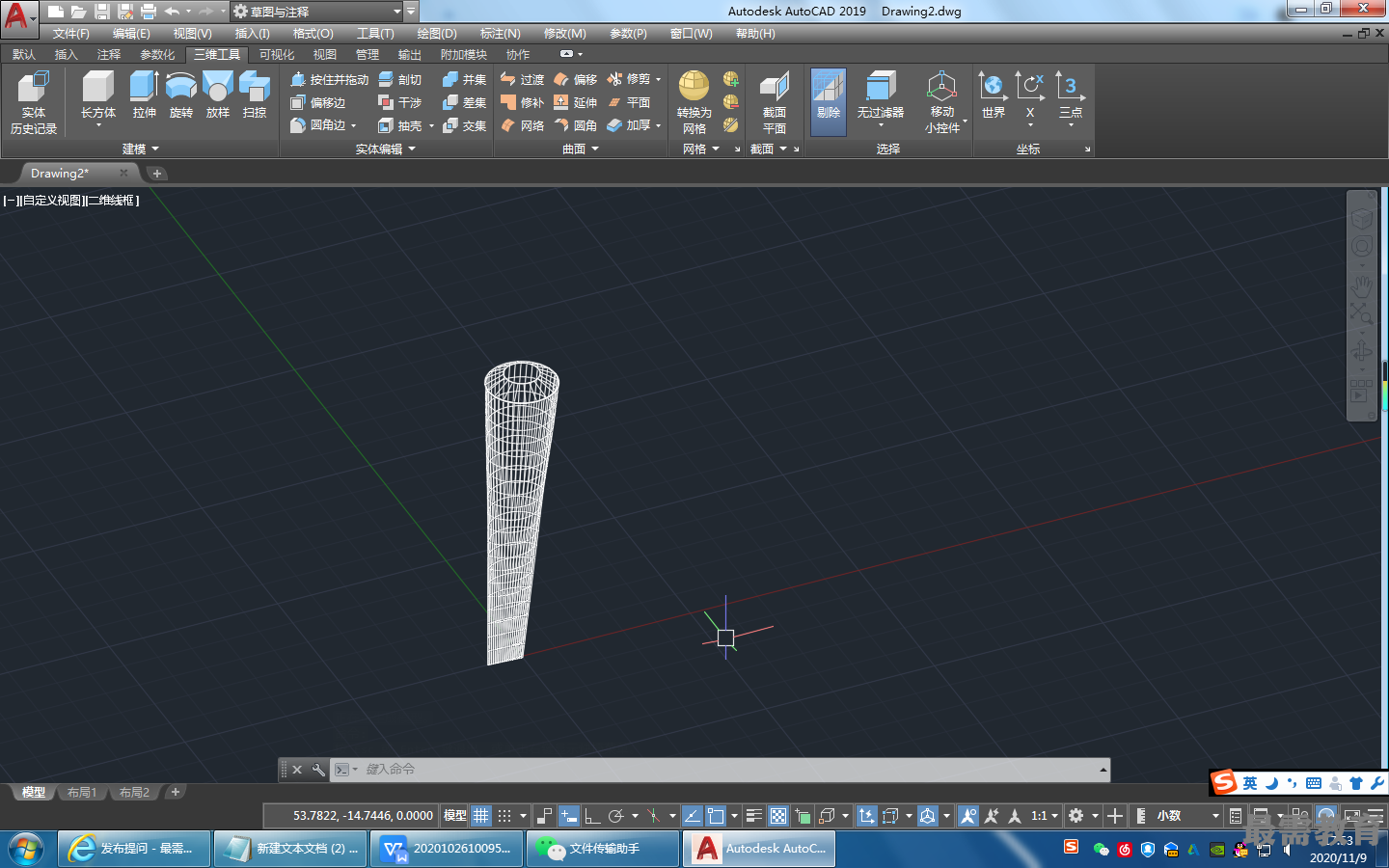
Task: Click viewport label [自定义视图]
Action: (x=53, y=201)
